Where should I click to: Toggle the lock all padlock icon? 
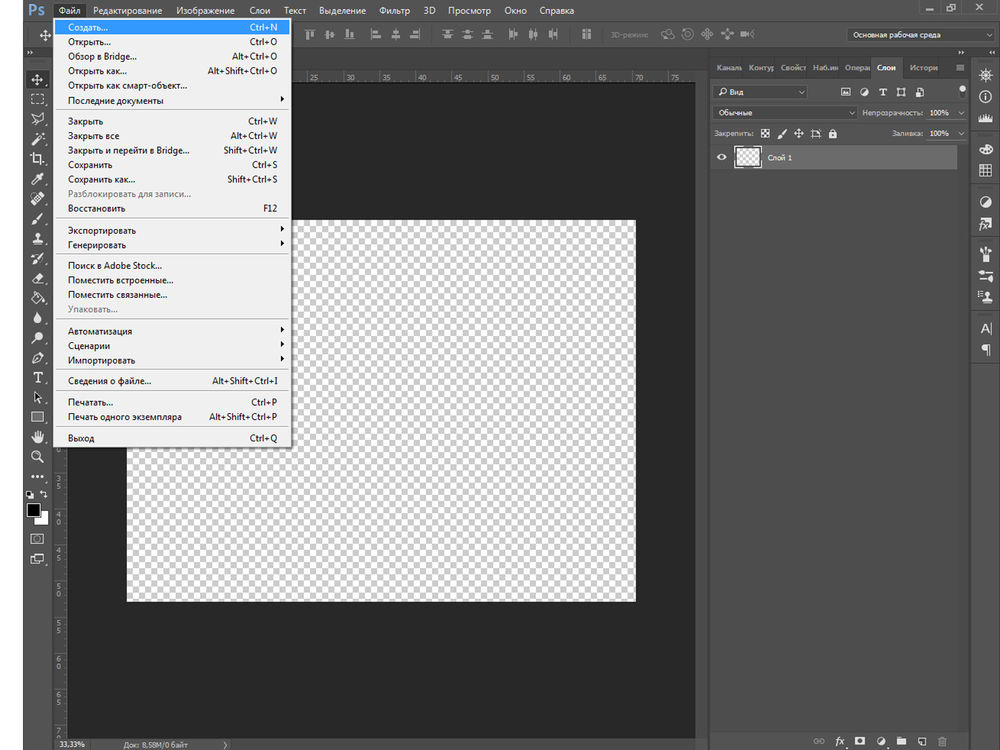pyautogui.click(x=833, y=133)
